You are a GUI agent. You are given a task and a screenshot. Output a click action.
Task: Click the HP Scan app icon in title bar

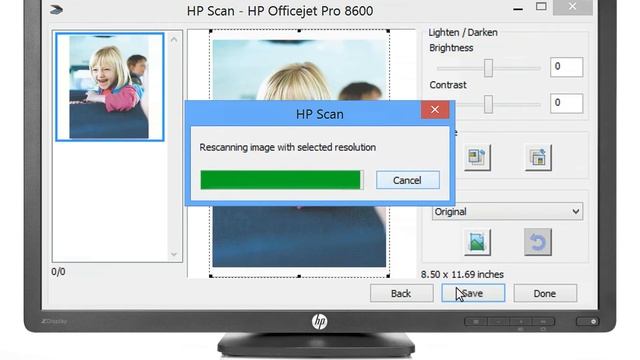coord(56,9)
